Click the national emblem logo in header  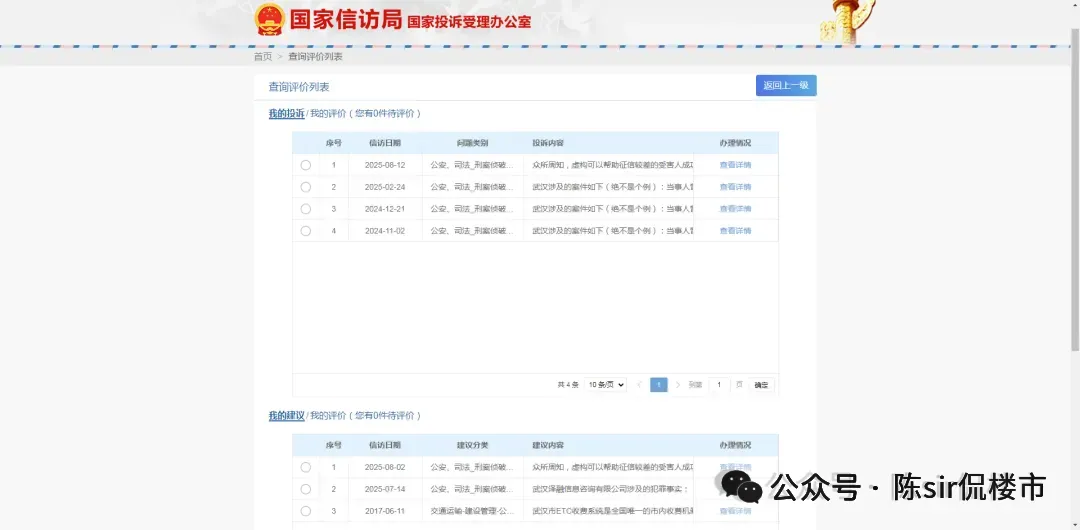(x=269, y=20)
